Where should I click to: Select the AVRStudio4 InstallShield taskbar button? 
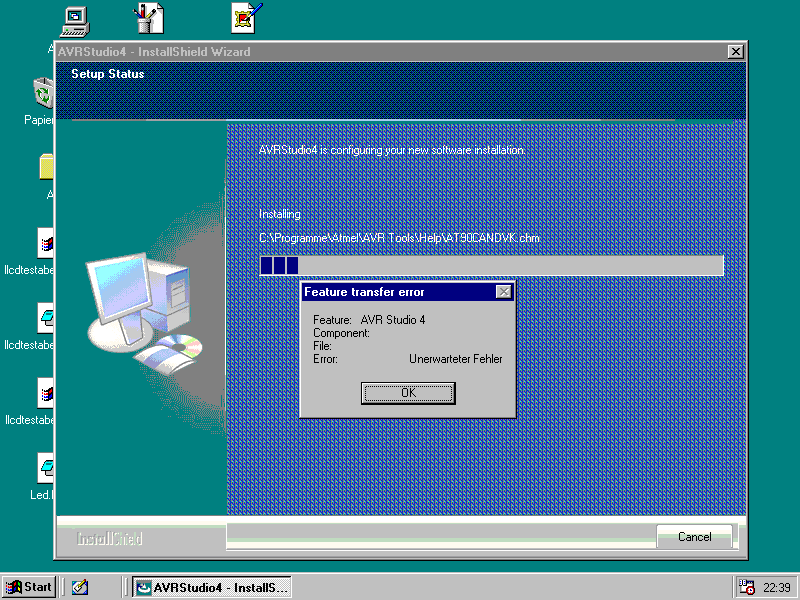click(x=212, y=587)
